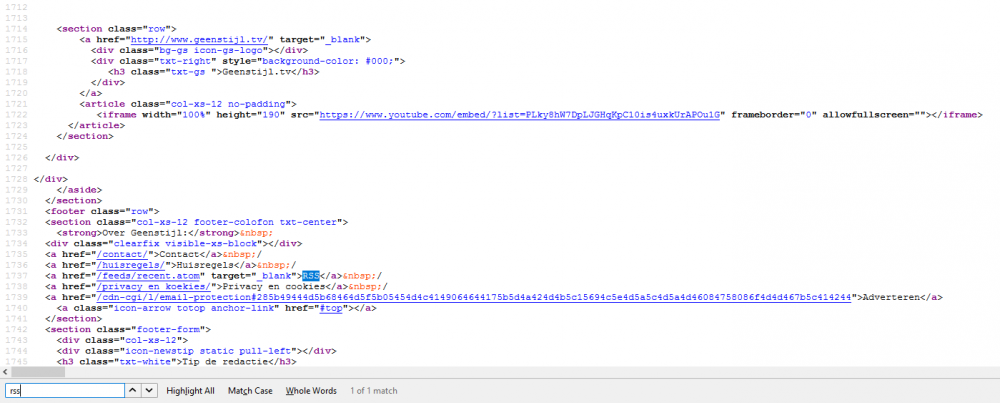Open the YouTube embed URL link
The width and height of the screenshot is (1000, 403).
[521, 115]
